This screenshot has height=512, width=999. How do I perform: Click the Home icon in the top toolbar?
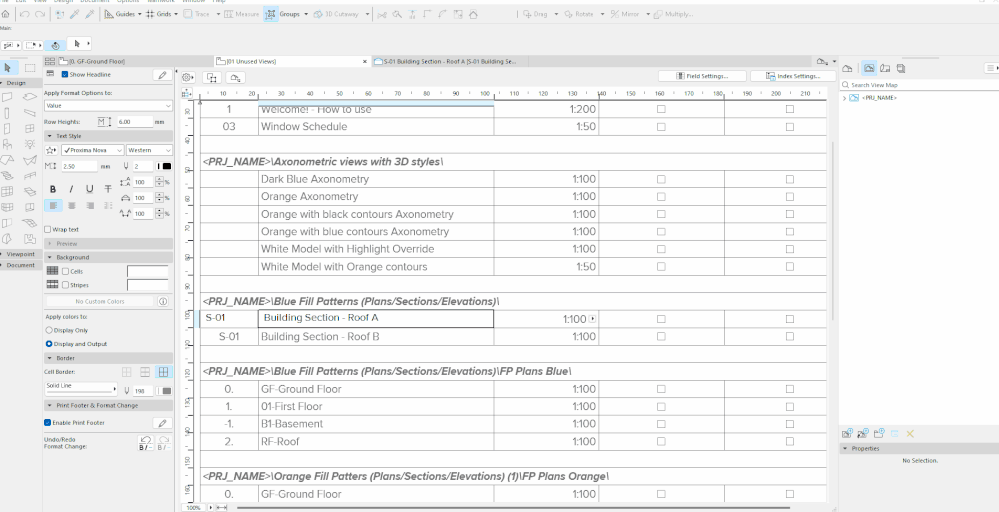point(7,15)
